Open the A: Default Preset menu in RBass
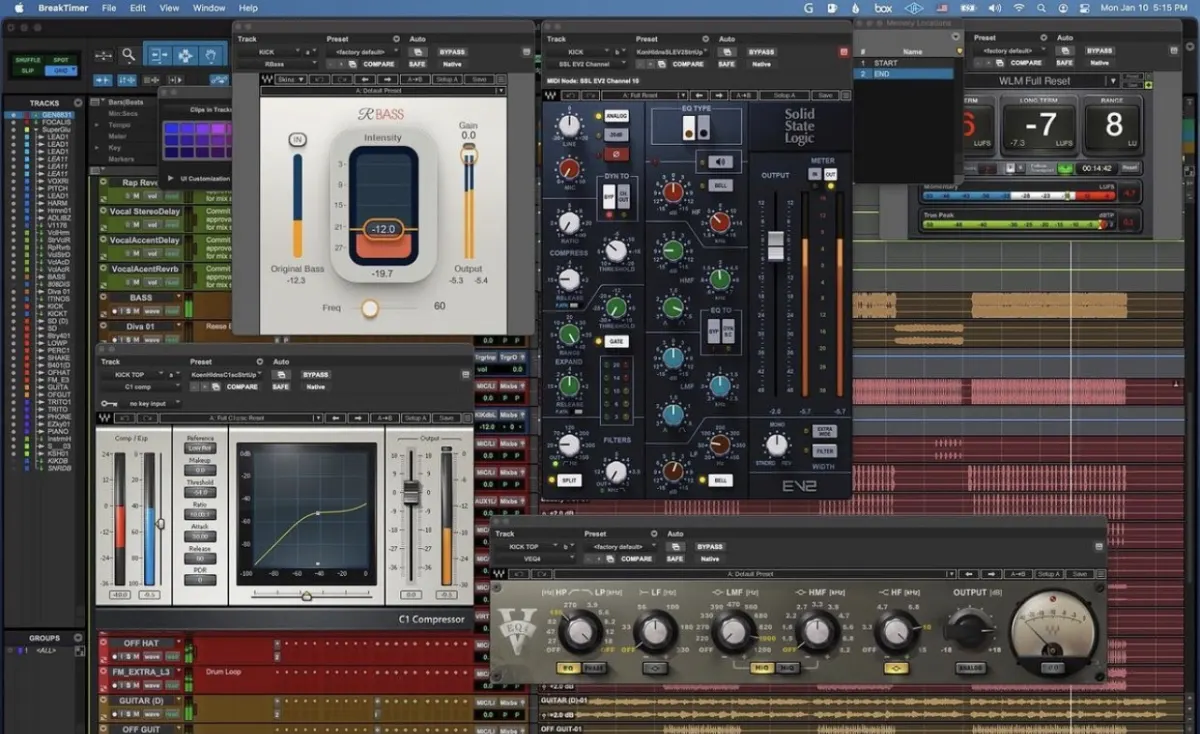The height and width of the screenshot is (734, 1200). pyautogui.click(x=384, y=91)
